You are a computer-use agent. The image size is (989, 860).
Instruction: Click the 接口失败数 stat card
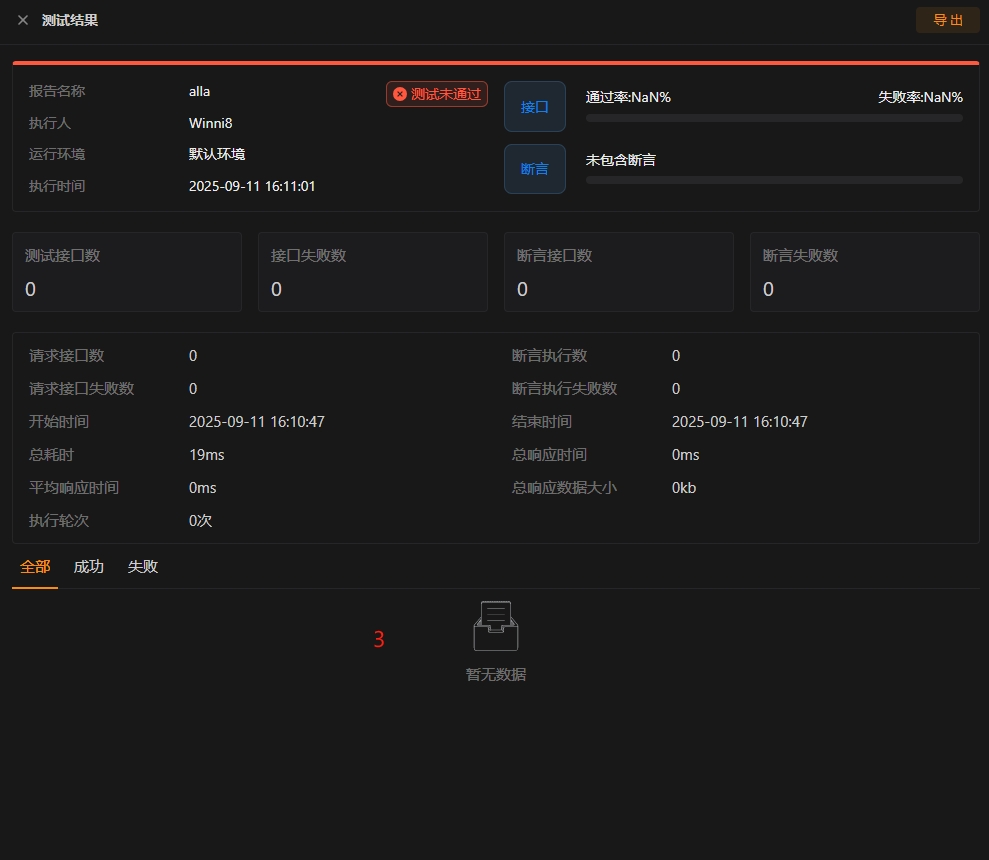click(x=373, y=272)
